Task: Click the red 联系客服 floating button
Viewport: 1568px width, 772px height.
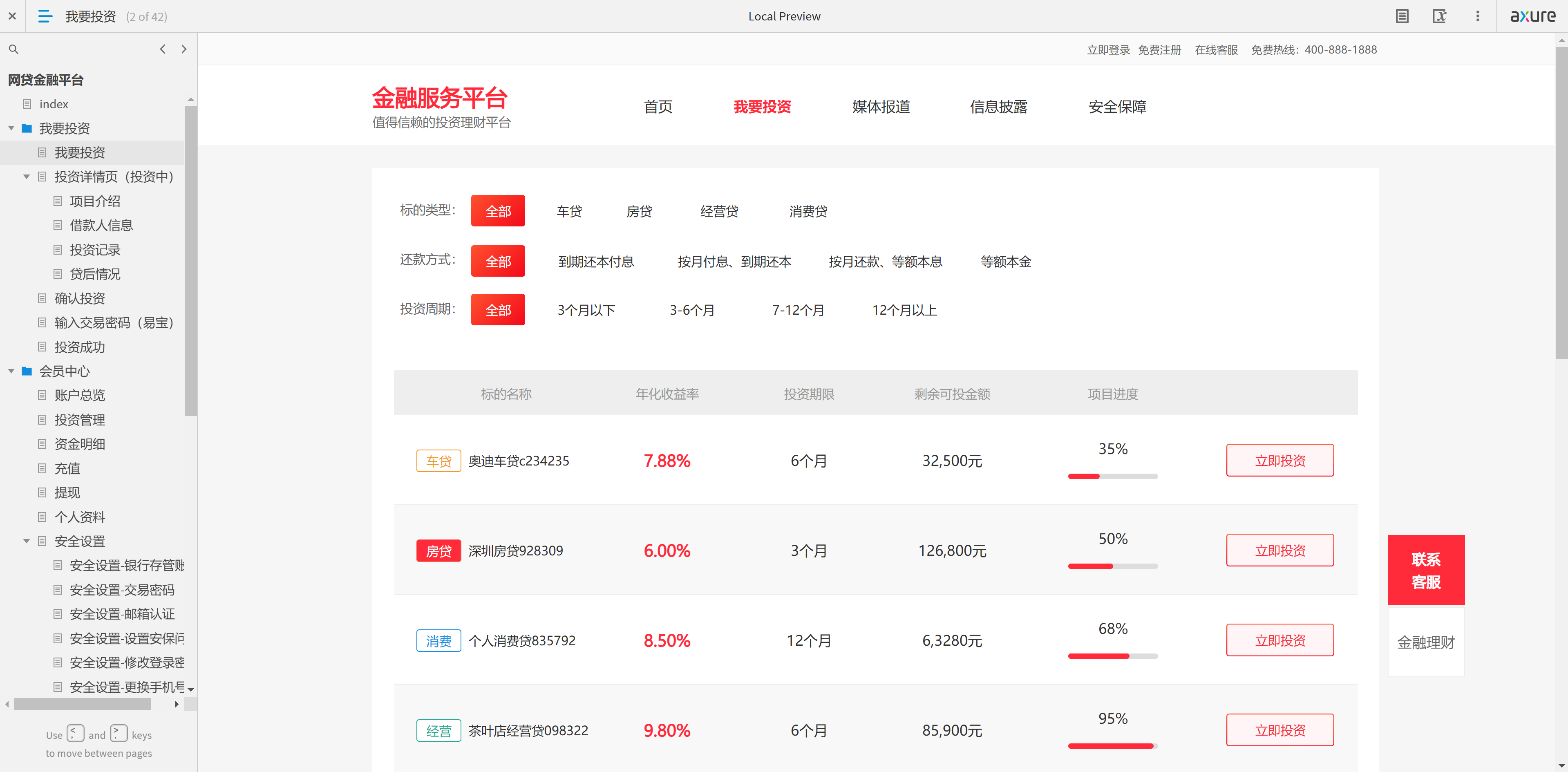Action: (1426, 570)
